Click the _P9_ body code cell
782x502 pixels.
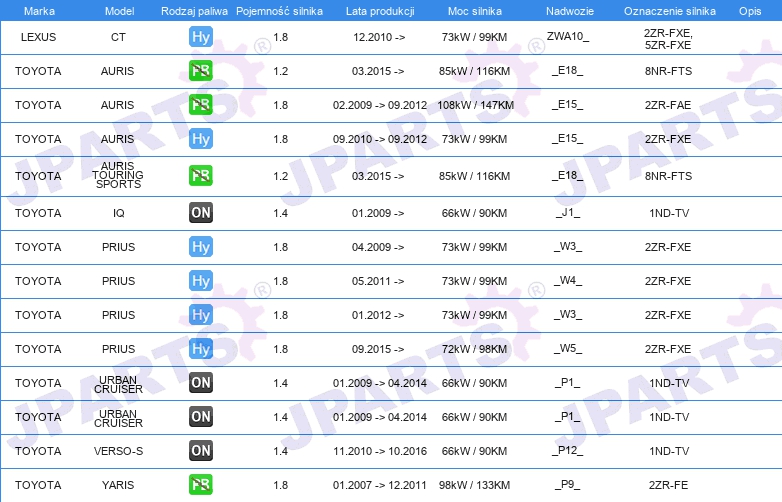point(568,485)
